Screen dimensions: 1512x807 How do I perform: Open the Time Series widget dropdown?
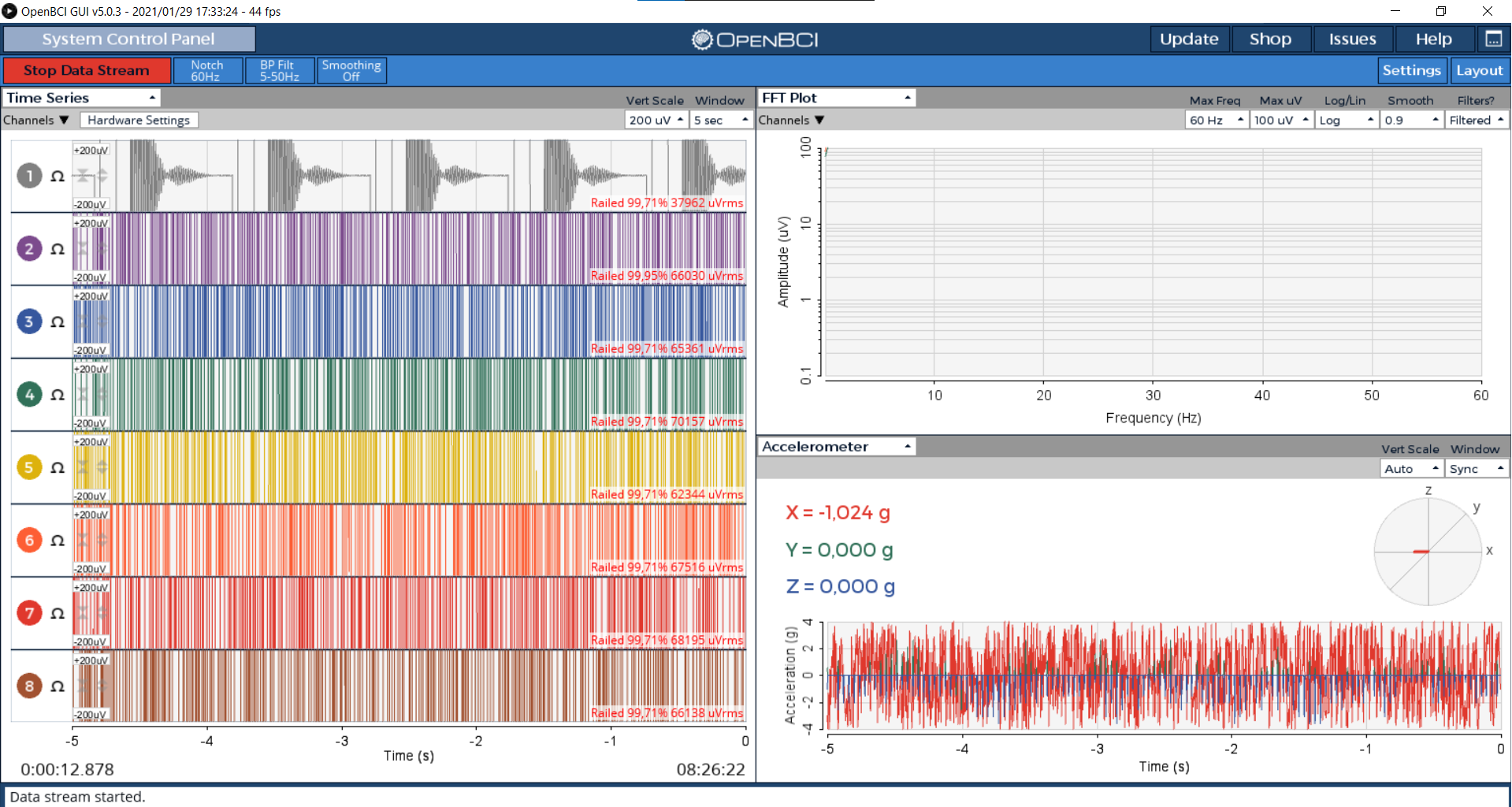click(82, 98)
